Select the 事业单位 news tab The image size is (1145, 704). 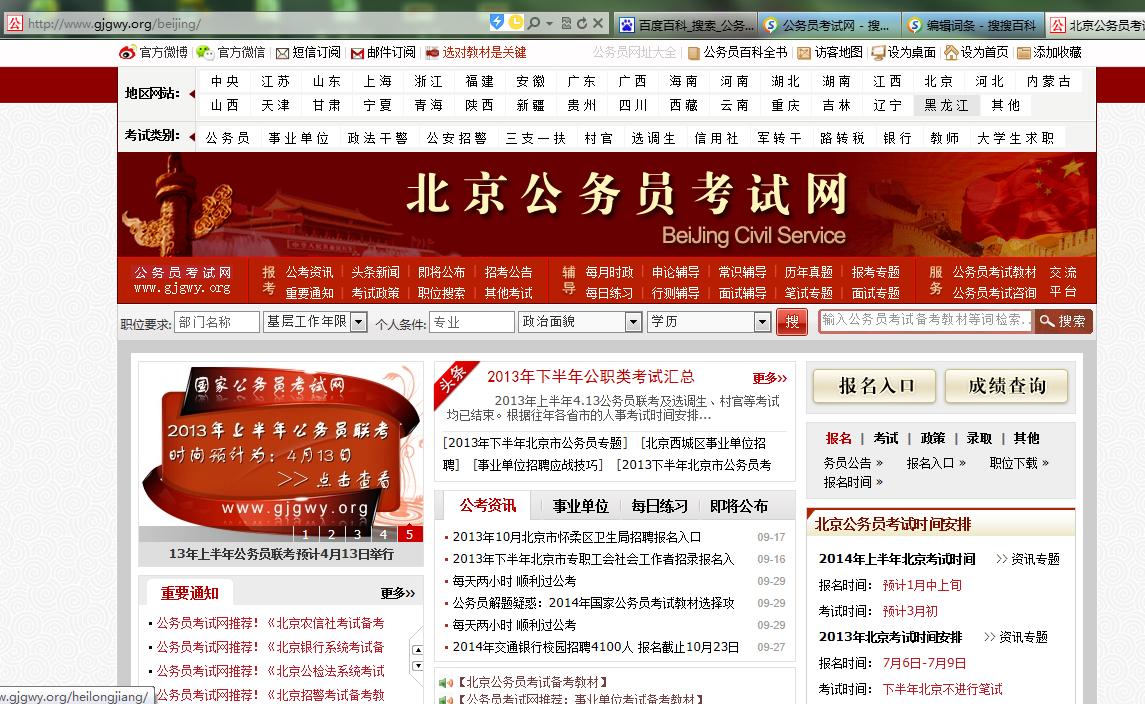(581, 506)
